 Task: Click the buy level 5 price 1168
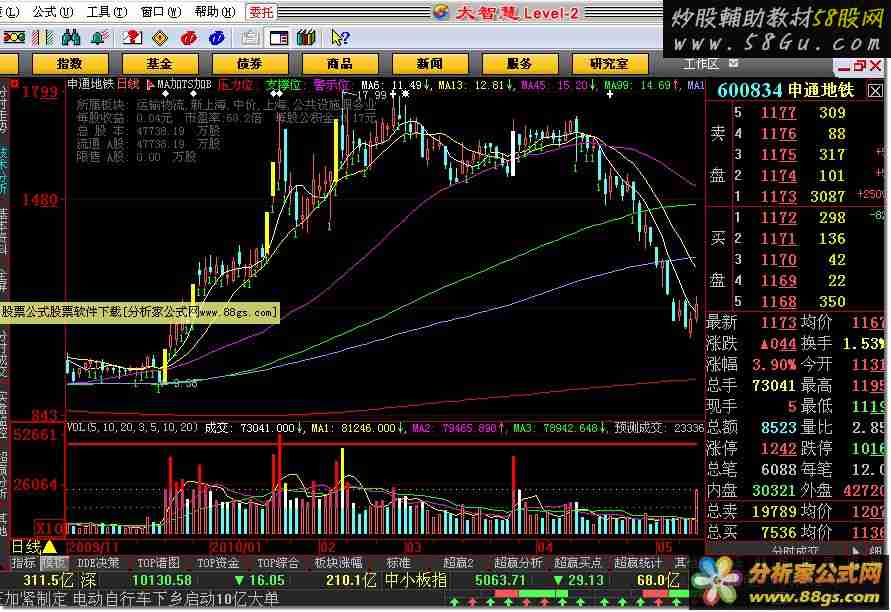click(x=778, y=302)
